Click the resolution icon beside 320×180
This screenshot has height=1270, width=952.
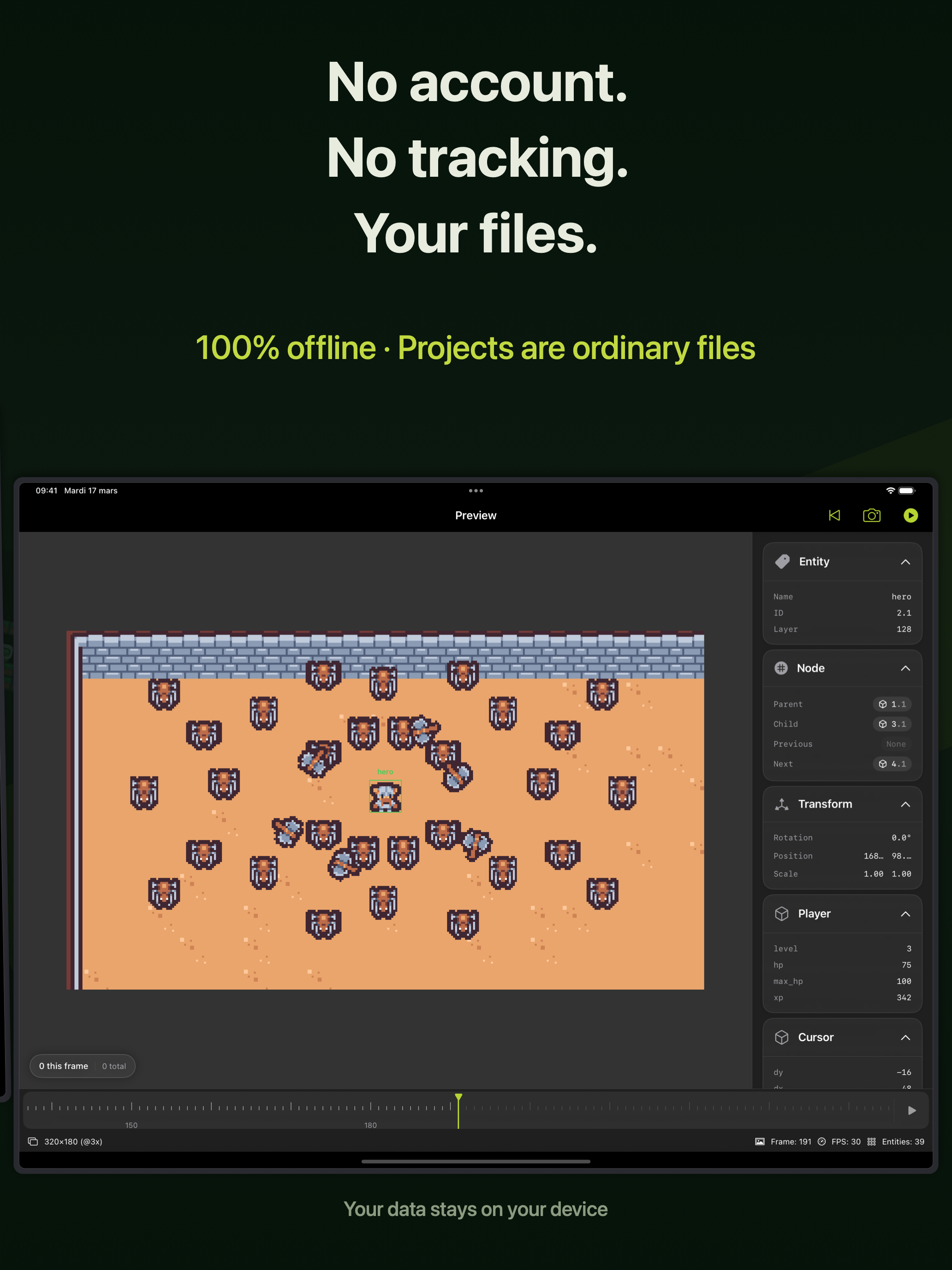tap(33, 1141)
